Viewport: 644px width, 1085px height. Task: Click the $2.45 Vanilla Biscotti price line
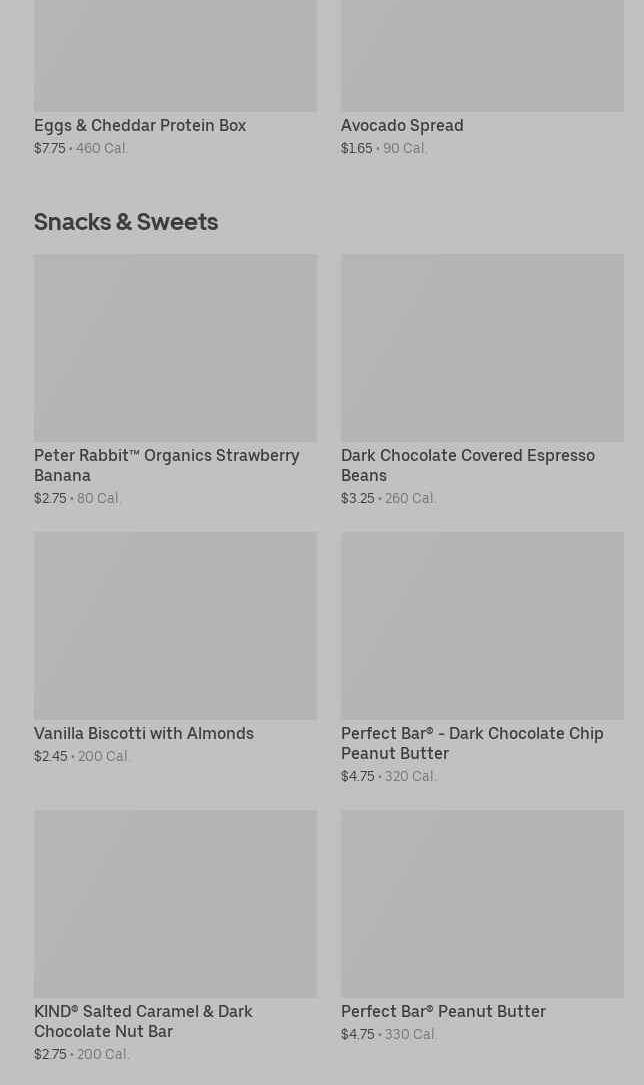[82, 756]
